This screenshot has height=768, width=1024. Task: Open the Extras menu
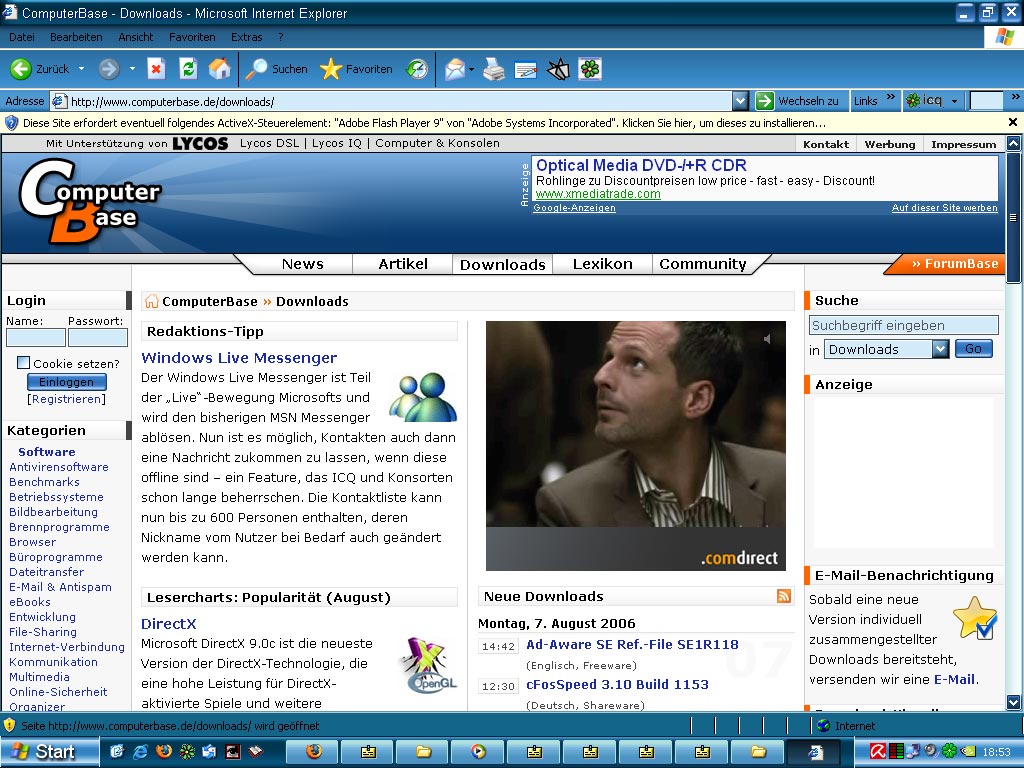[246, 37]
